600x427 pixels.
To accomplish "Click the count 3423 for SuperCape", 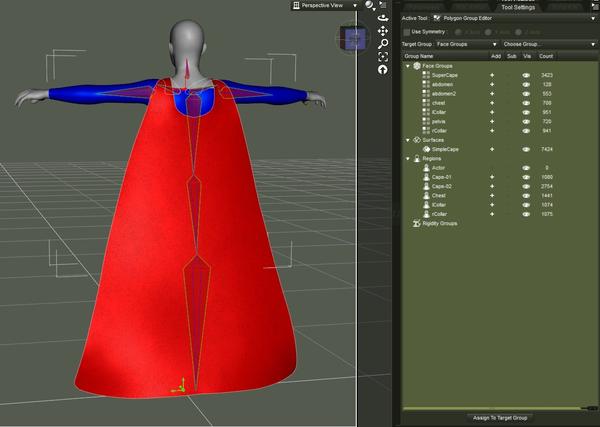I will point(546,75).
